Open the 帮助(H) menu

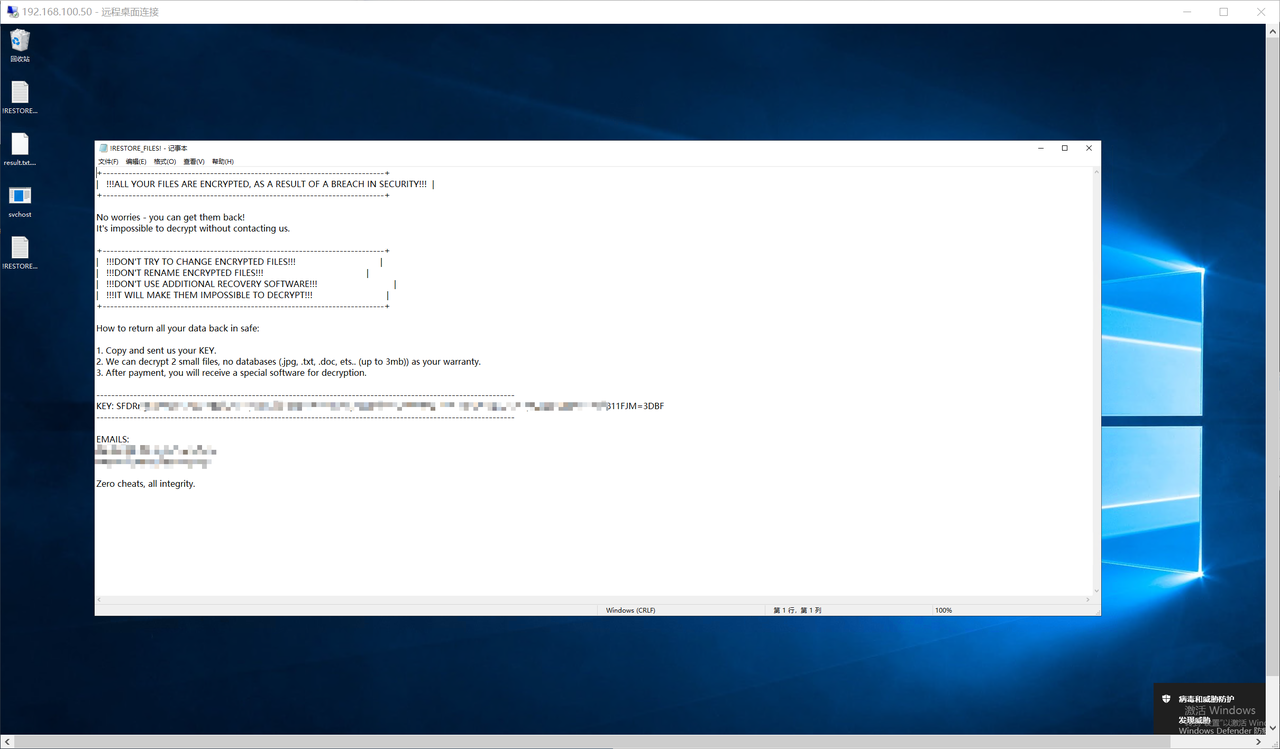tap(223, 162)
